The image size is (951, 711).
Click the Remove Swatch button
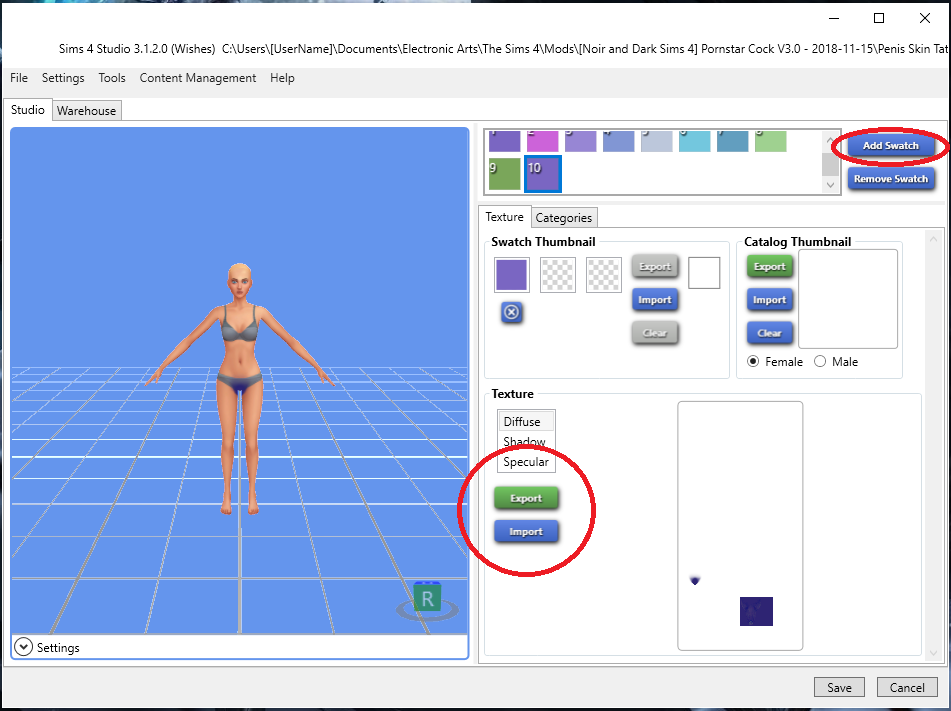tap(891, 179)
